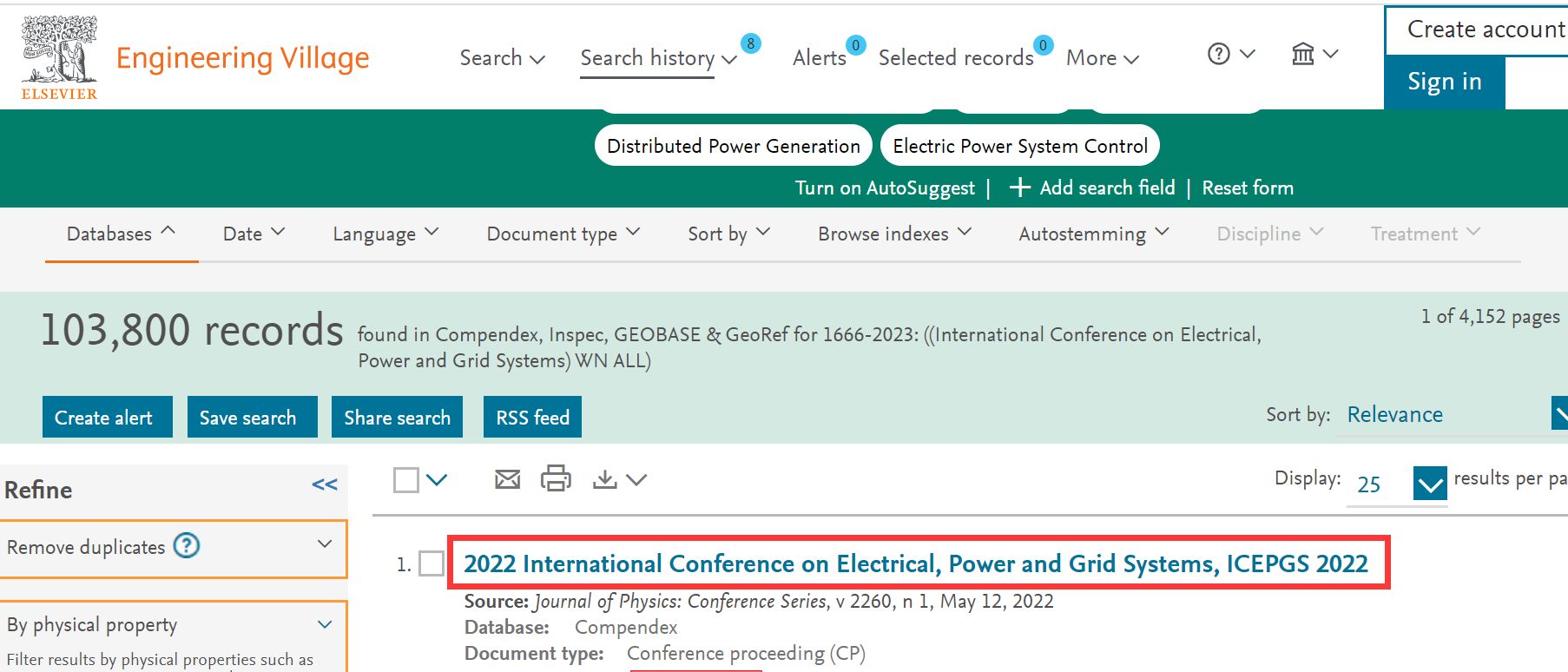This screenshot has width=1568, height=672.
Task: Open the institution building icon menu
Action: coord(1303,54)
